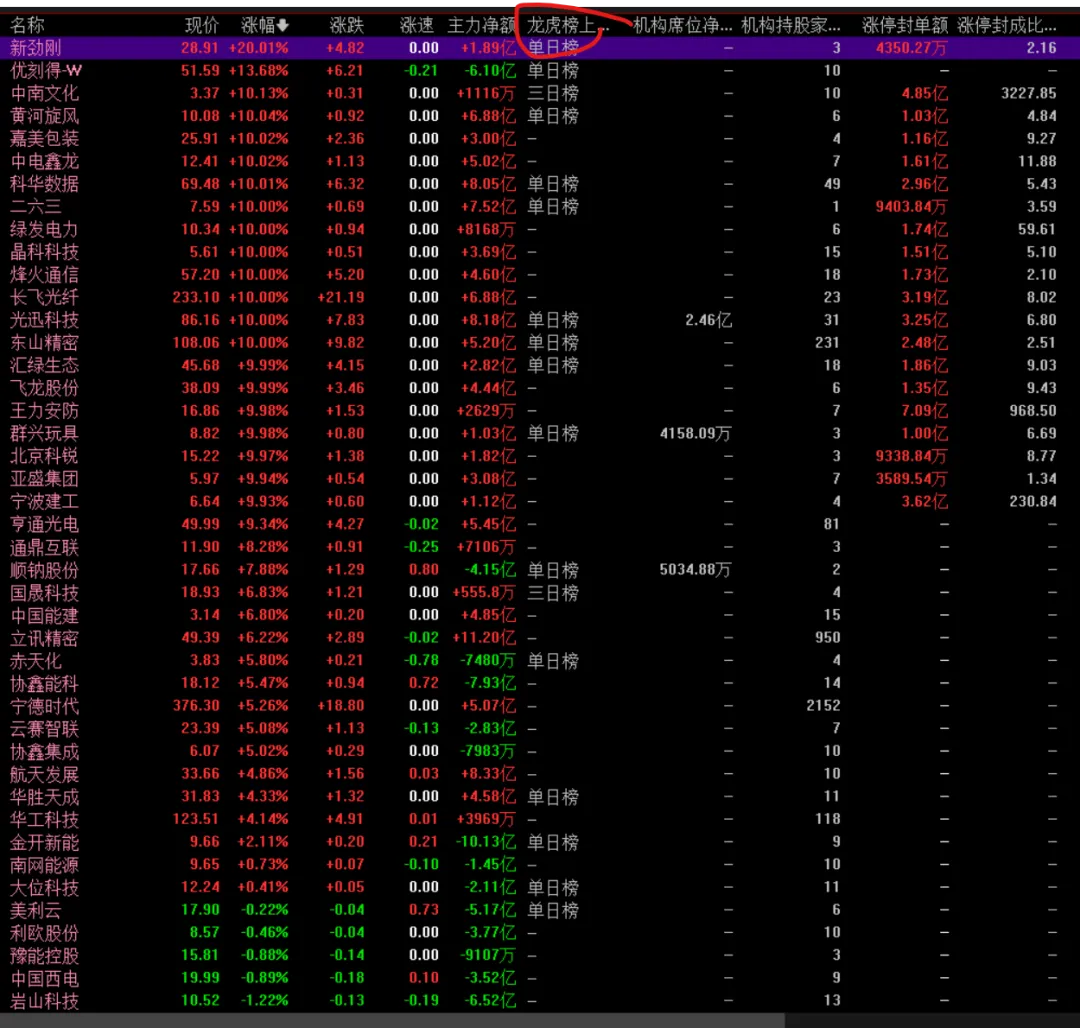Select the 汇绿生态 stock name
1080x1028 pixels.
45,366
